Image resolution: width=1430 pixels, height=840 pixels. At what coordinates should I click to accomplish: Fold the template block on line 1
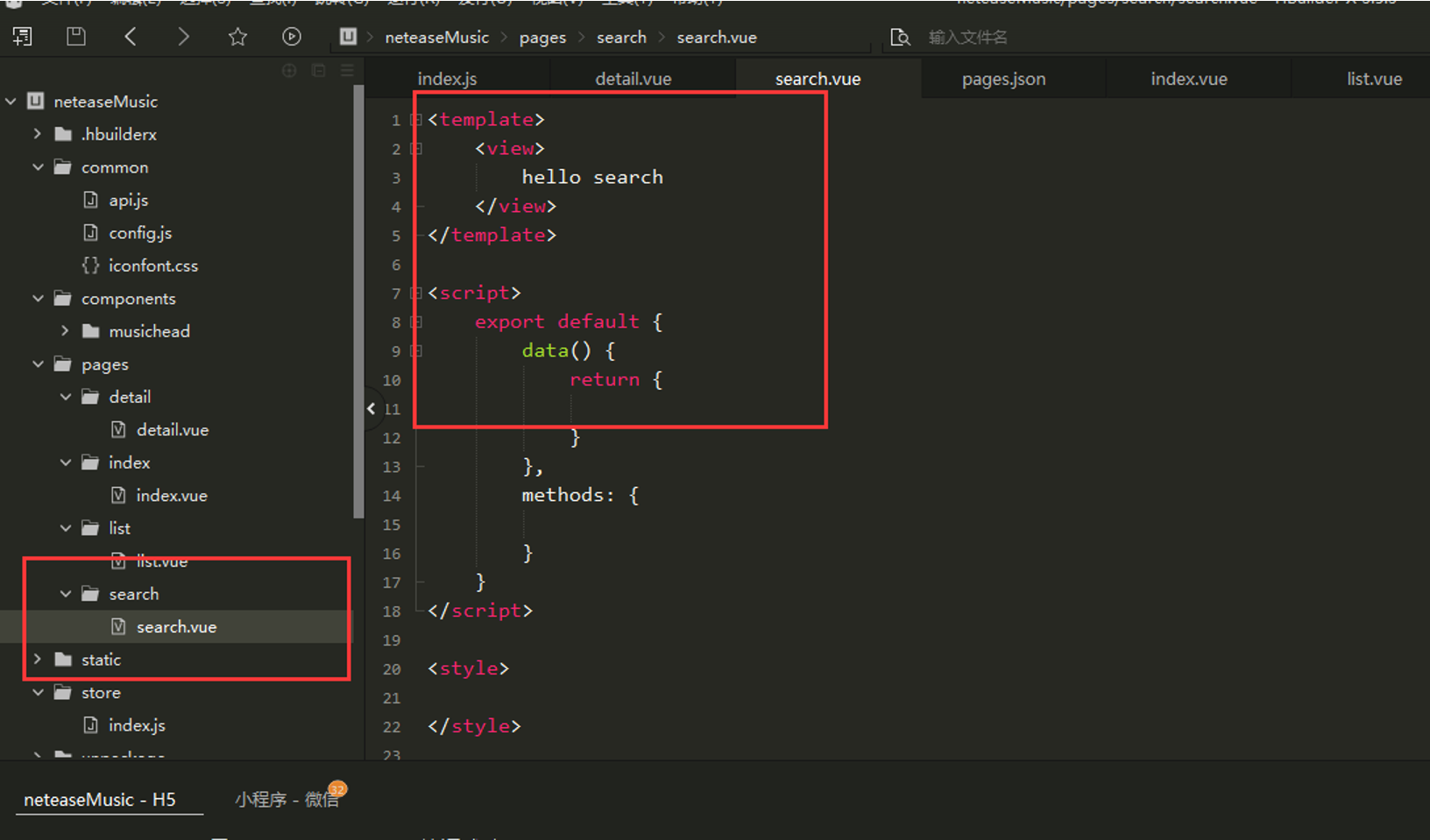coord(417,120)
